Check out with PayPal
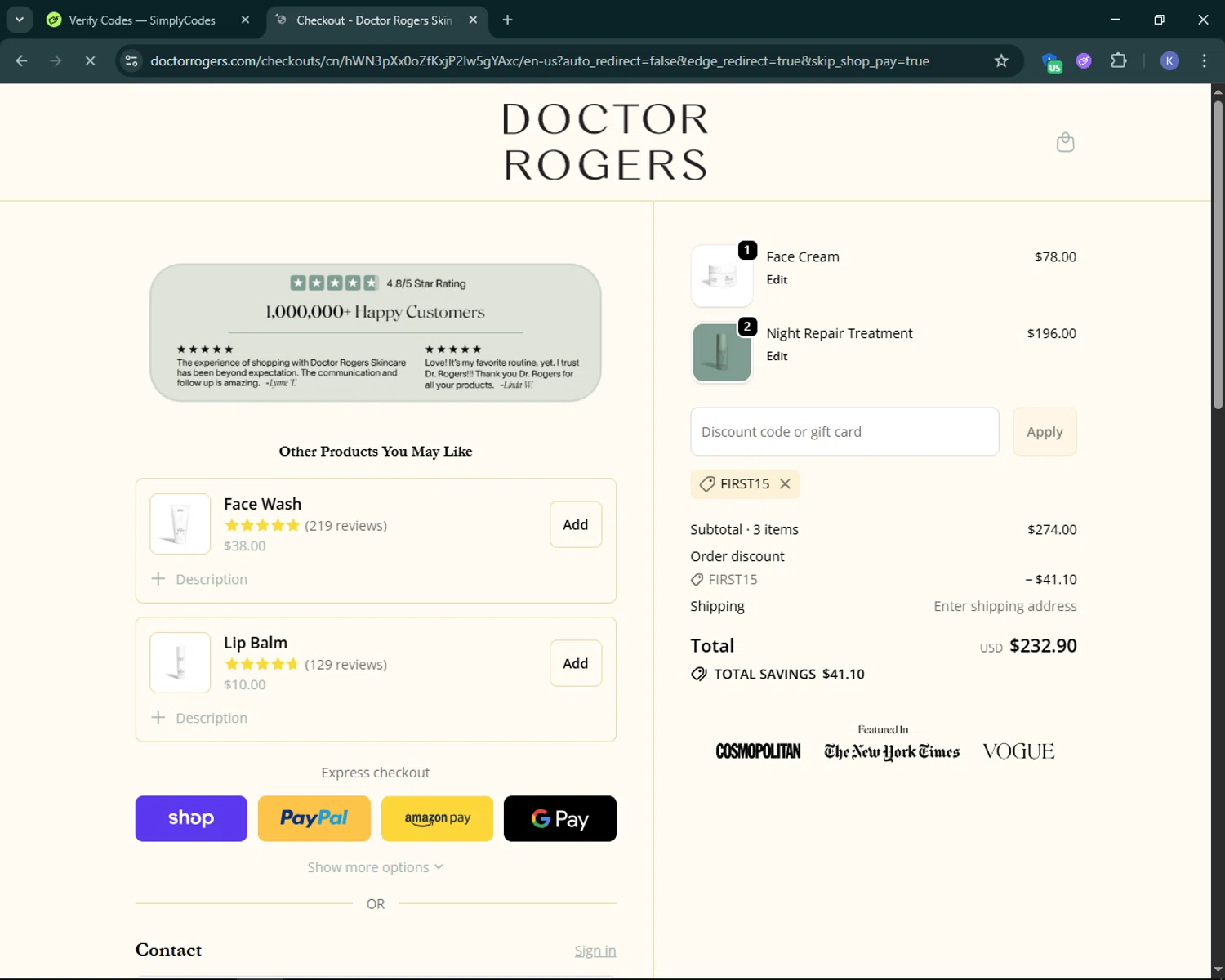 314,818
